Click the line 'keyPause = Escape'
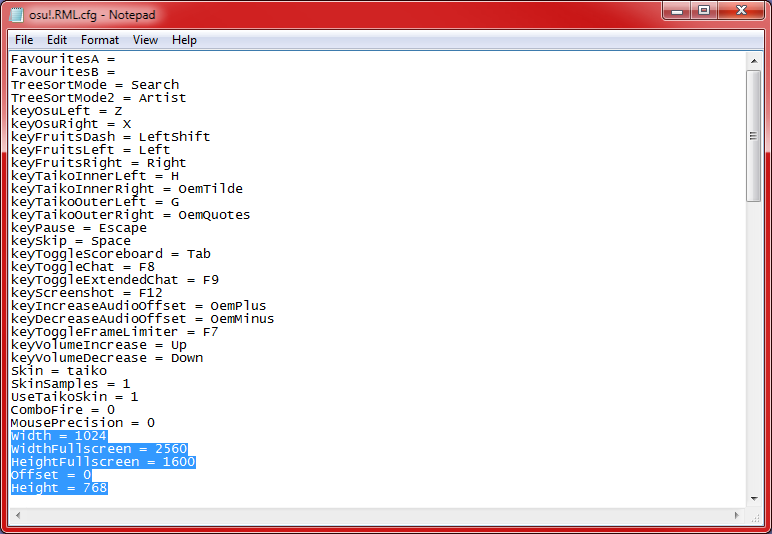Screen dimensions: 772x534 (x=79, y=228)
